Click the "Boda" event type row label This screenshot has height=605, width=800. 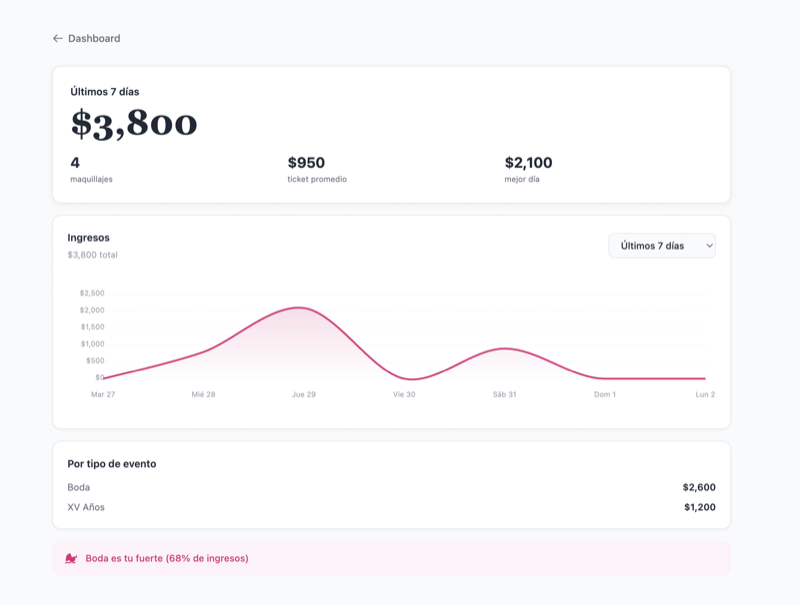coord(79,487)
